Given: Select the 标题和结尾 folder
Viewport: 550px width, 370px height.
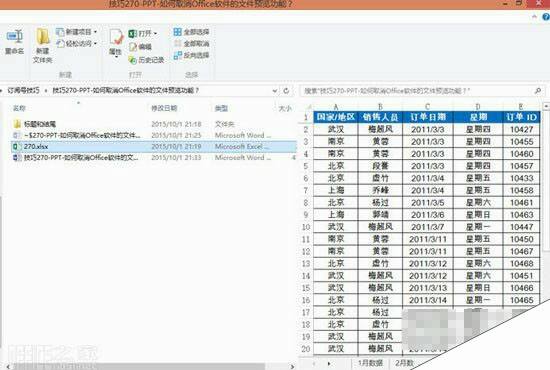Looking at the screenshot, I should [x=153, y=124].
